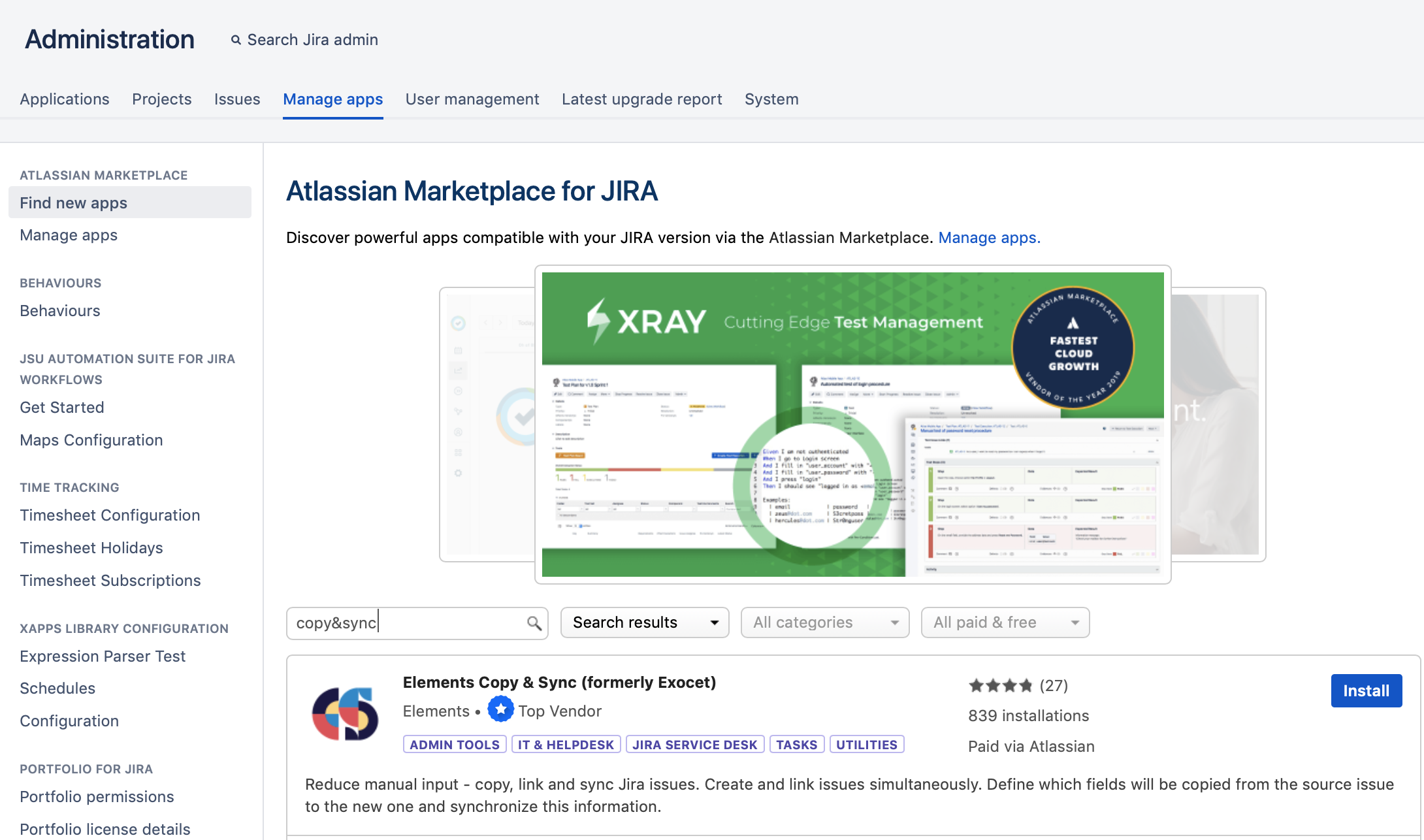This screenshot has height=840, width=1424.
Task: Open the All paid & free filter
Action: [1005, 622]
